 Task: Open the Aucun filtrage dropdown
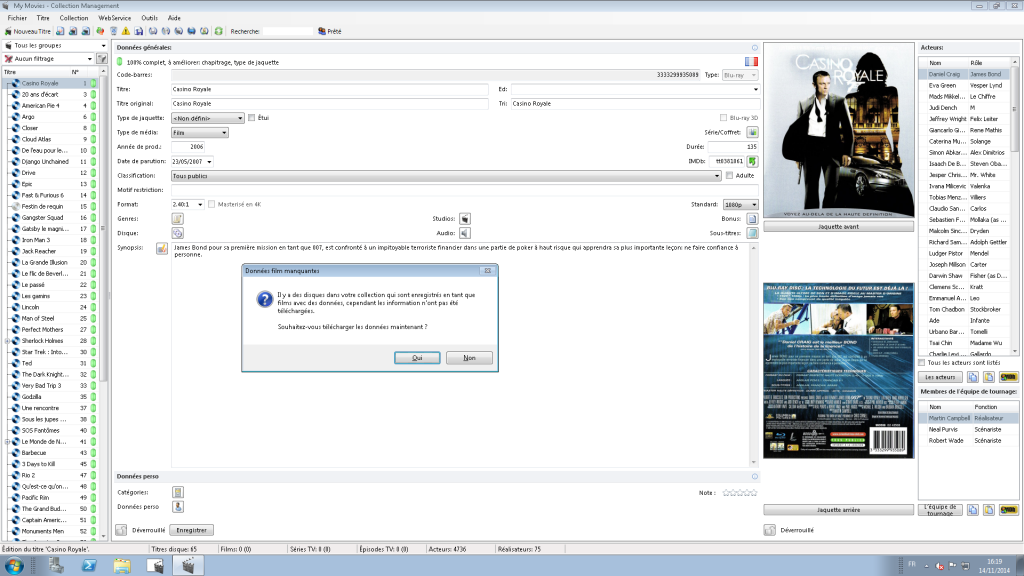pos(48,59)
